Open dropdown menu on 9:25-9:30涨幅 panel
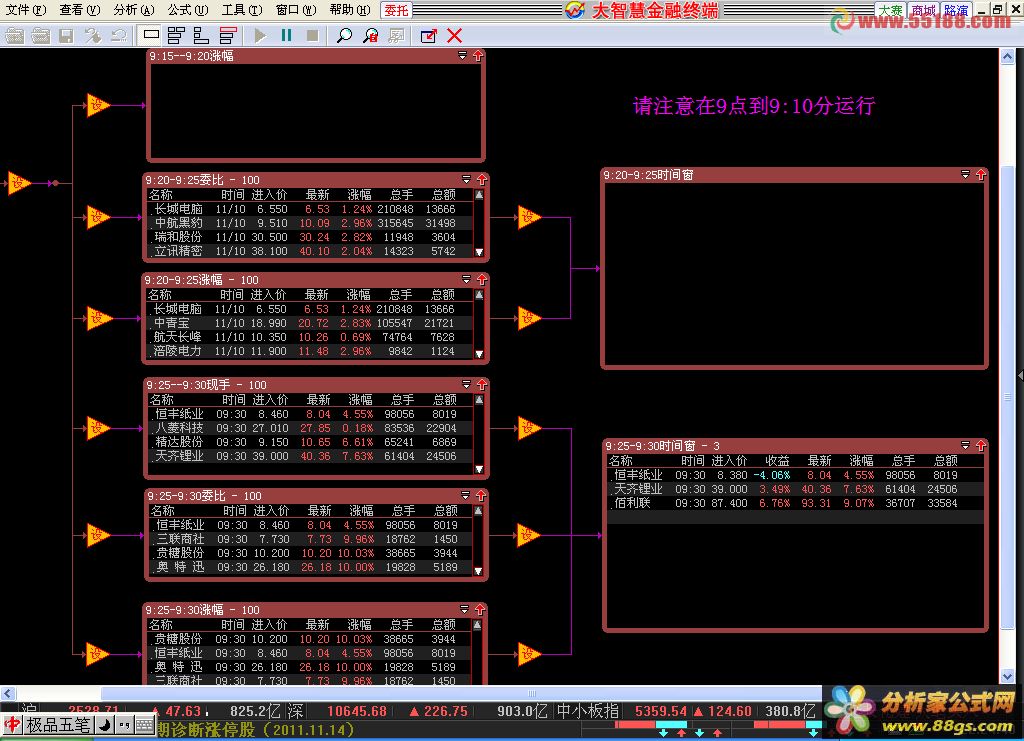 pyautogui.click(x=464, y=609)
